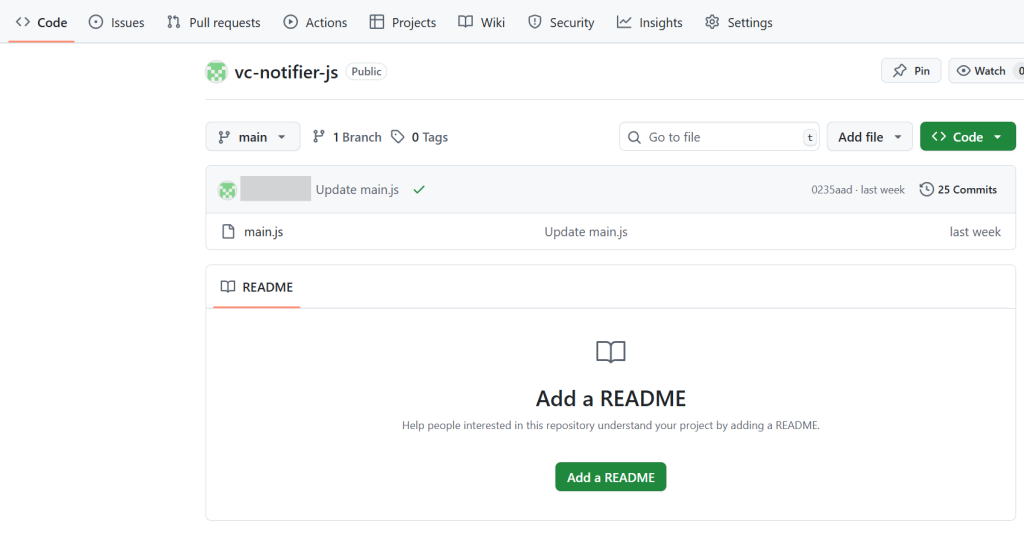
Task: Open repository Settings tab
Action: click(739, 22)
